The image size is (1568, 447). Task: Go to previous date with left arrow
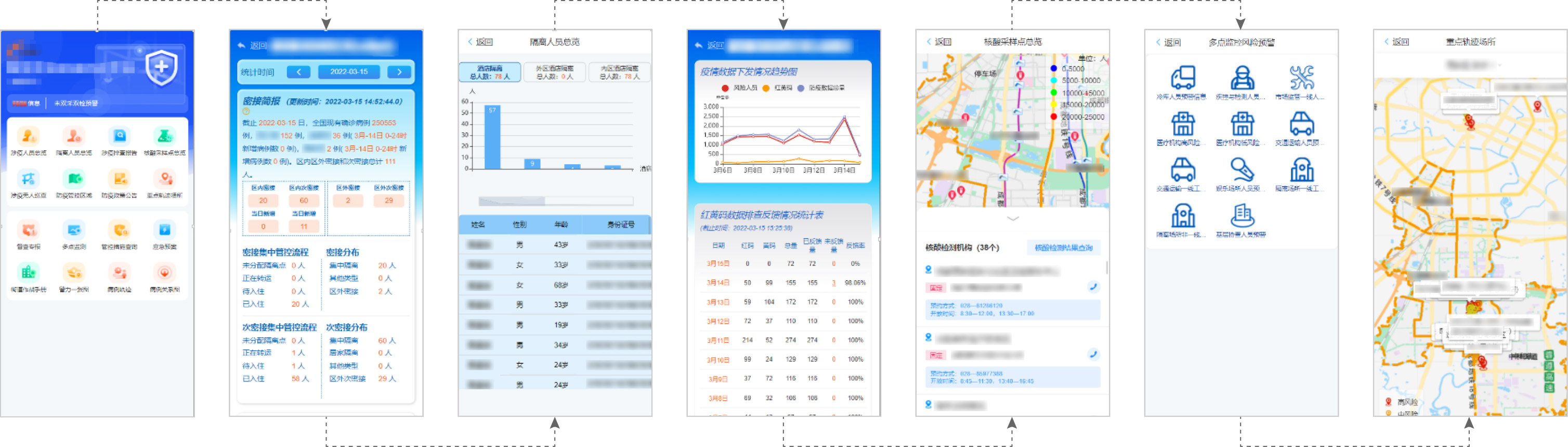(x=298, y=72)
